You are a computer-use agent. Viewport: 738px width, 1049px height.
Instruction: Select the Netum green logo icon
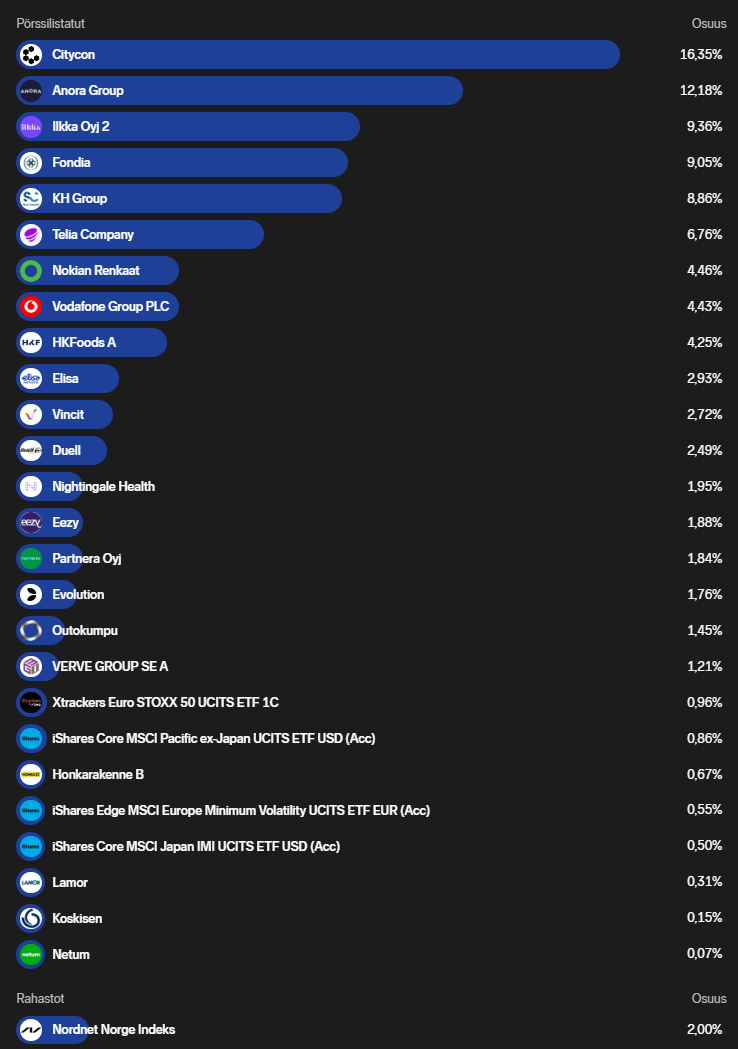click(x=31, y=955)
